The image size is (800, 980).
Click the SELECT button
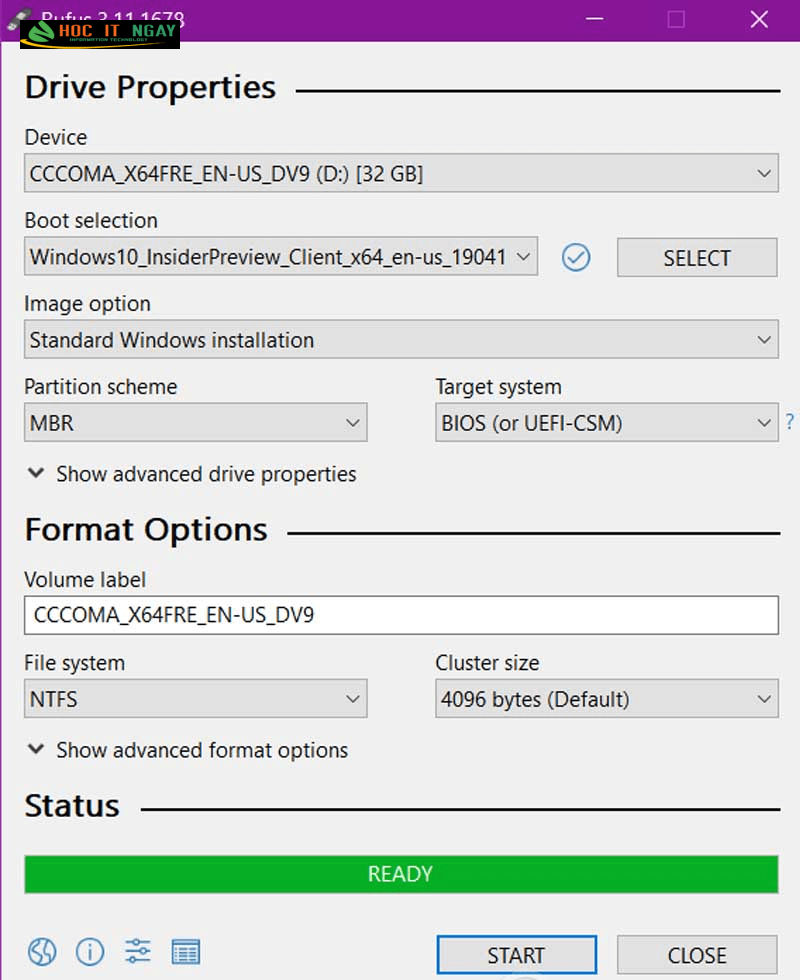click(x=697, y=258)
